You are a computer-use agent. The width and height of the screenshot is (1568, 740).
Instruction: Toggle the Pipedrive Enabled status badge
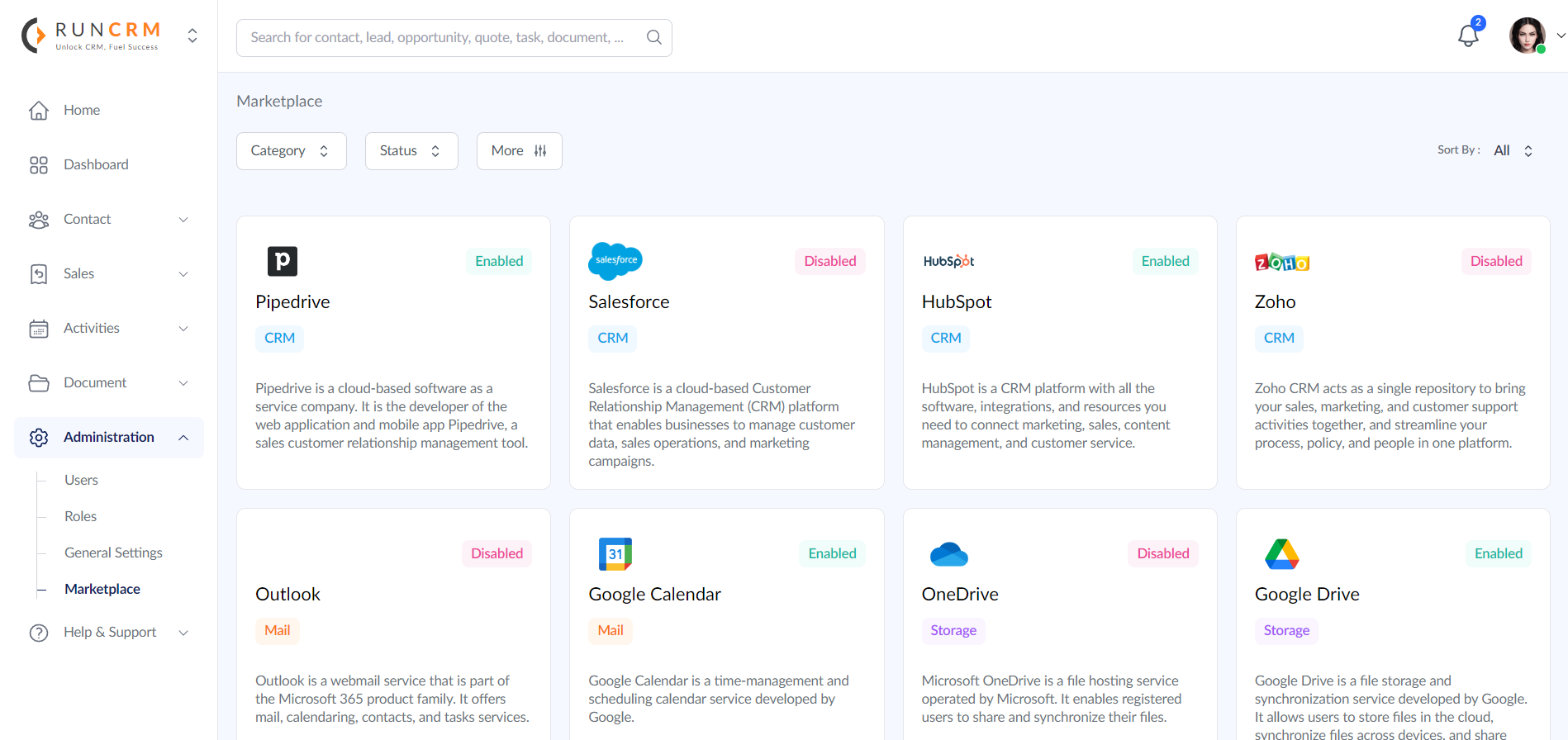(499, 261)
